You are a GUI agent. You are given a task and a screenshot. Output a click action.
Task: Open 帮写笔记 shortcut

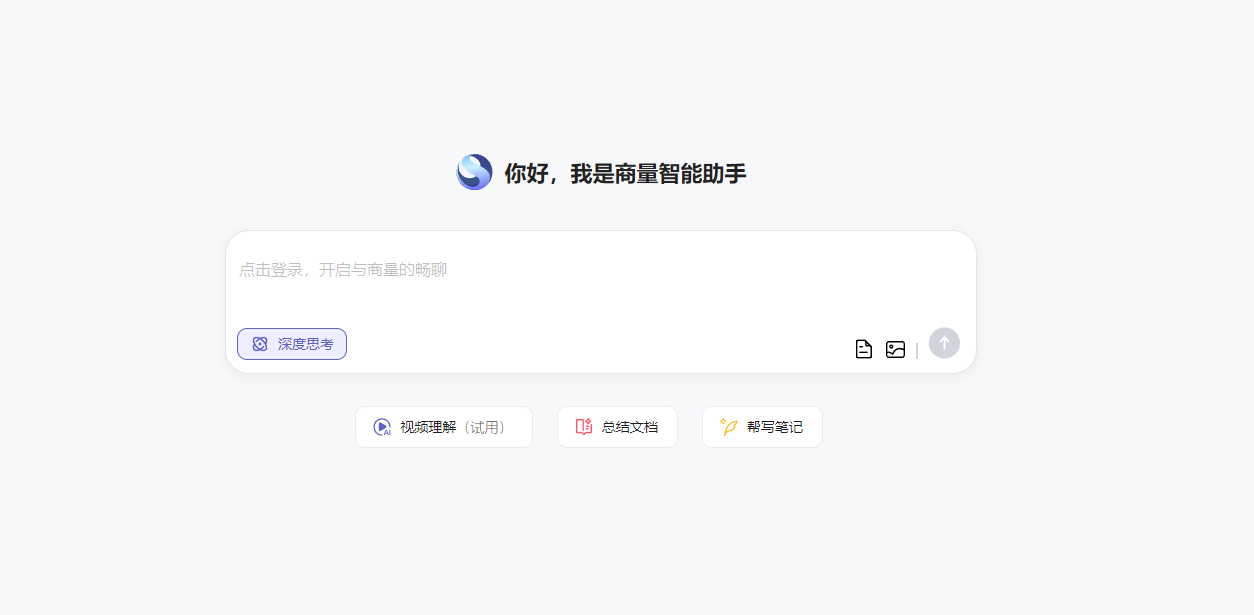point(762,427)
